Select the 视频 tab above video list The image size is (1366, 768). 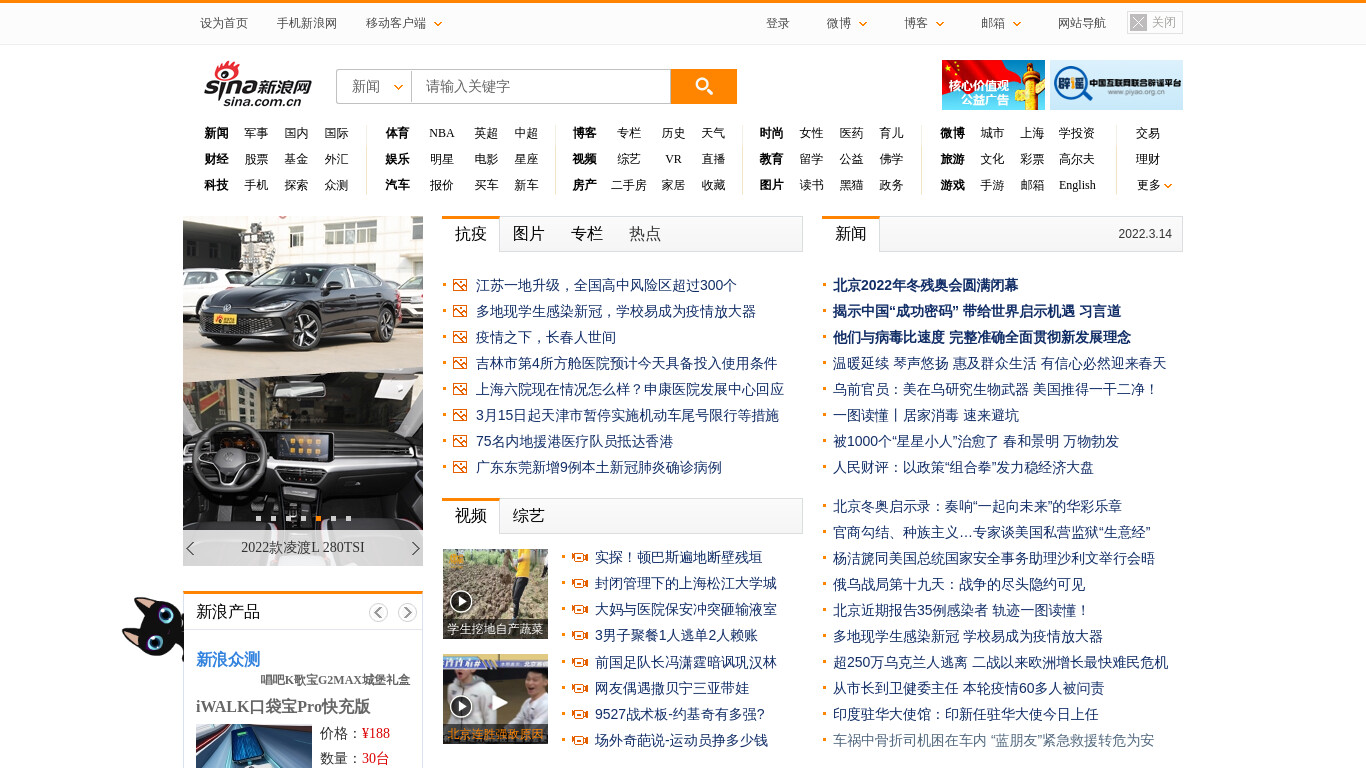471,516
